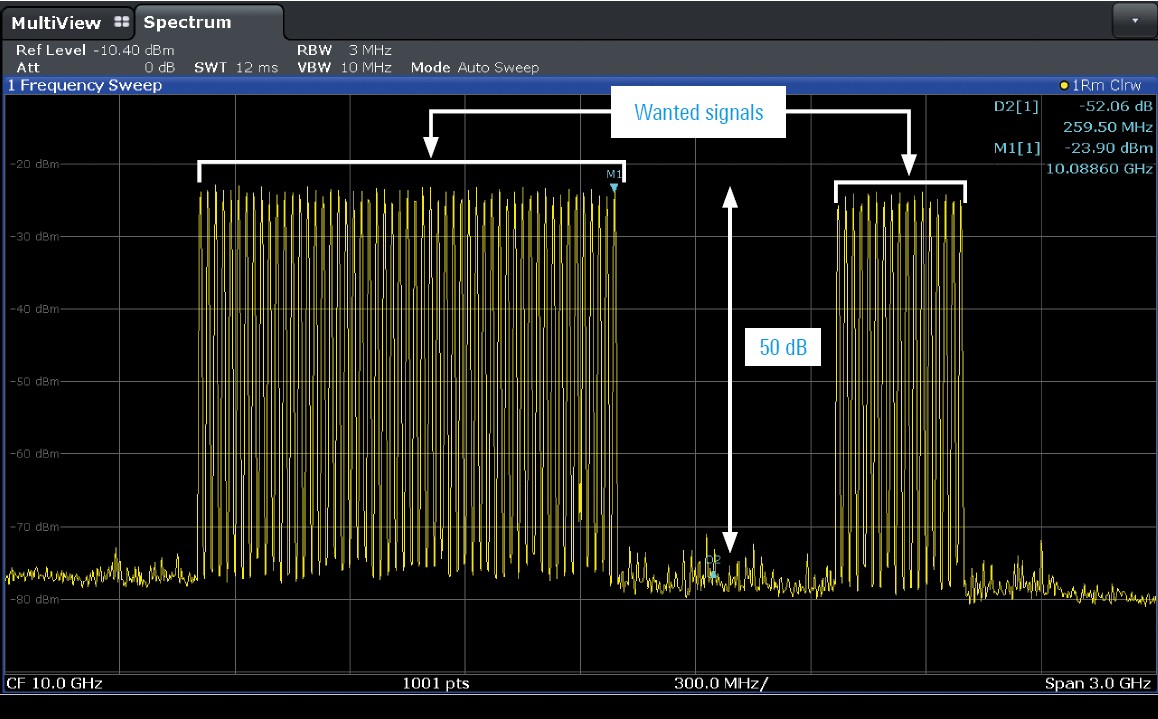Image resolution: width=1158 pixels, height=719 pixels.
Task: Click the Wanted signals annotation label
Action: pyautogui.click(x=698, y=112)
